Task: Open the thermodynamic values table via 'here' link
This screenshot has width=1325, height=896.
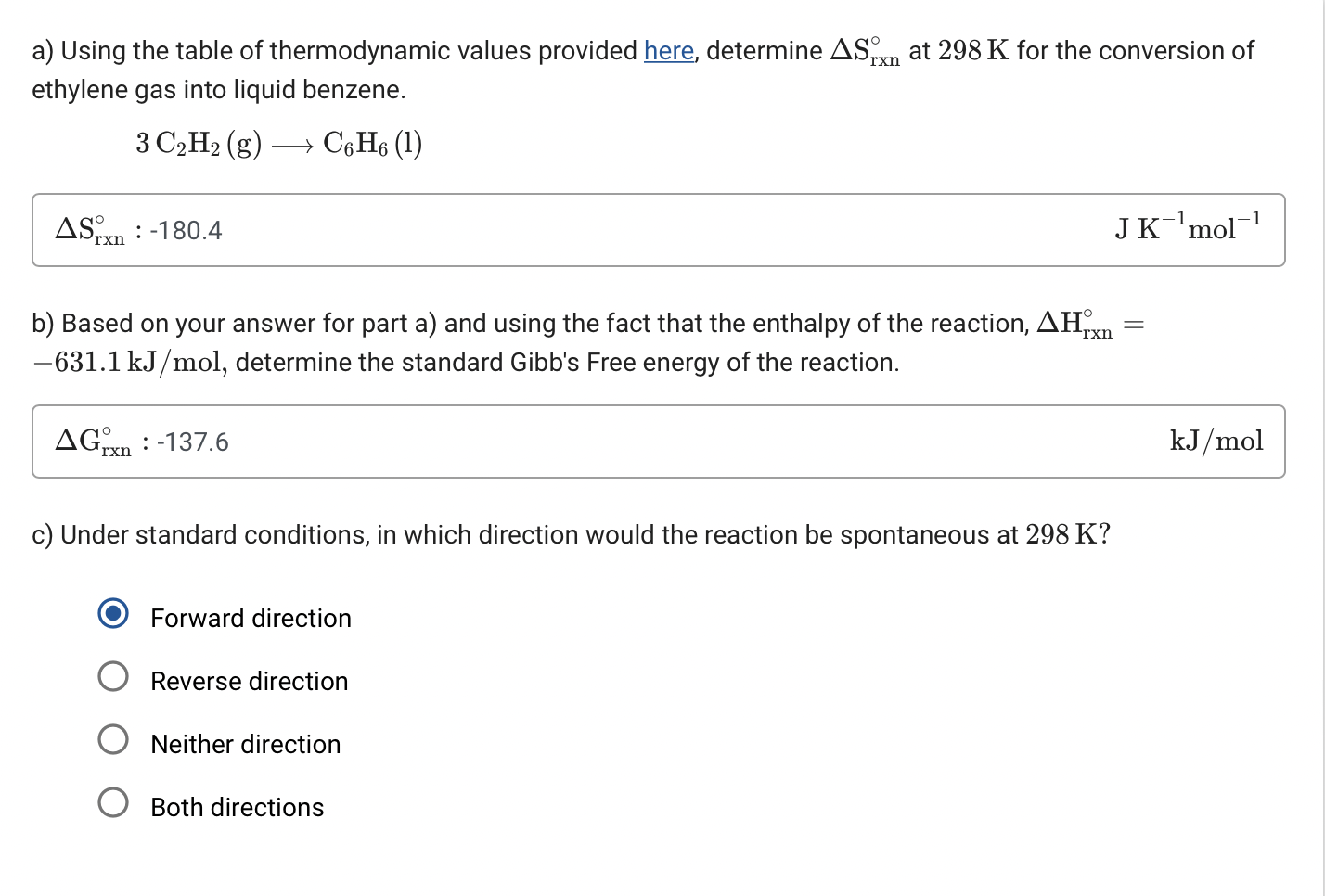Action: tap(667, 51)
